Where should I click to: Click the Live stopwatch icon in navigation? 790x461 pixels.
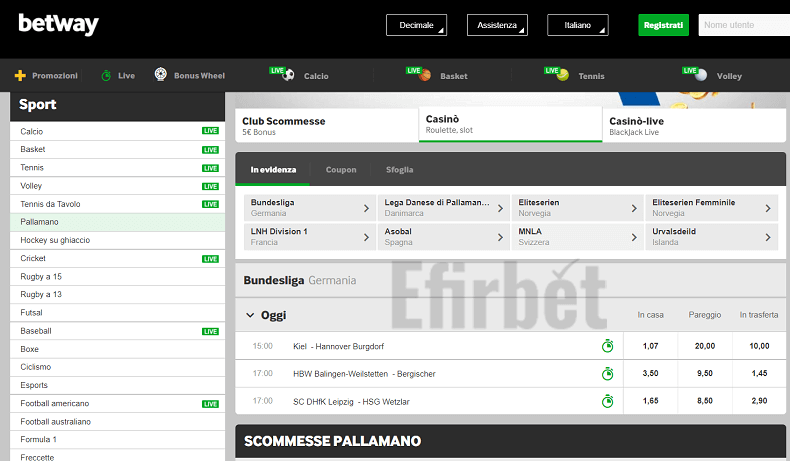coord(106,76)
